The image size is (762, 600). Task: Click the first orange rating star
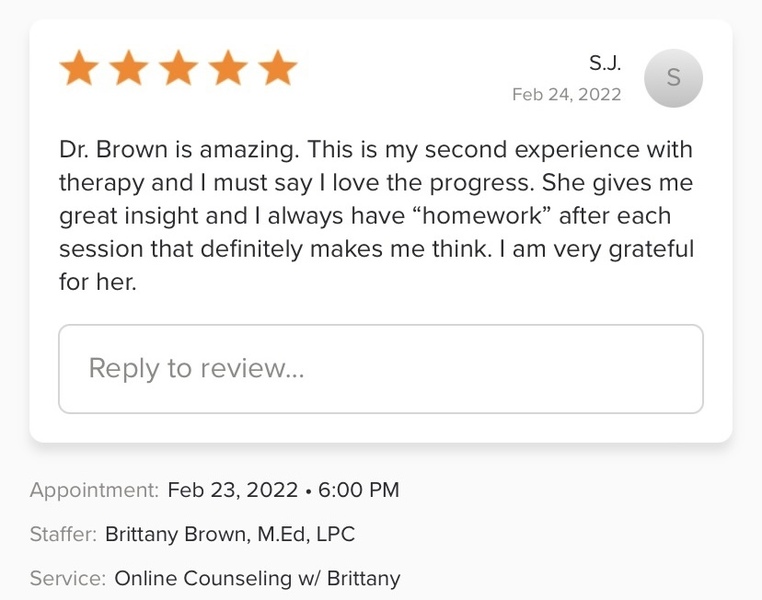[79, 70]
